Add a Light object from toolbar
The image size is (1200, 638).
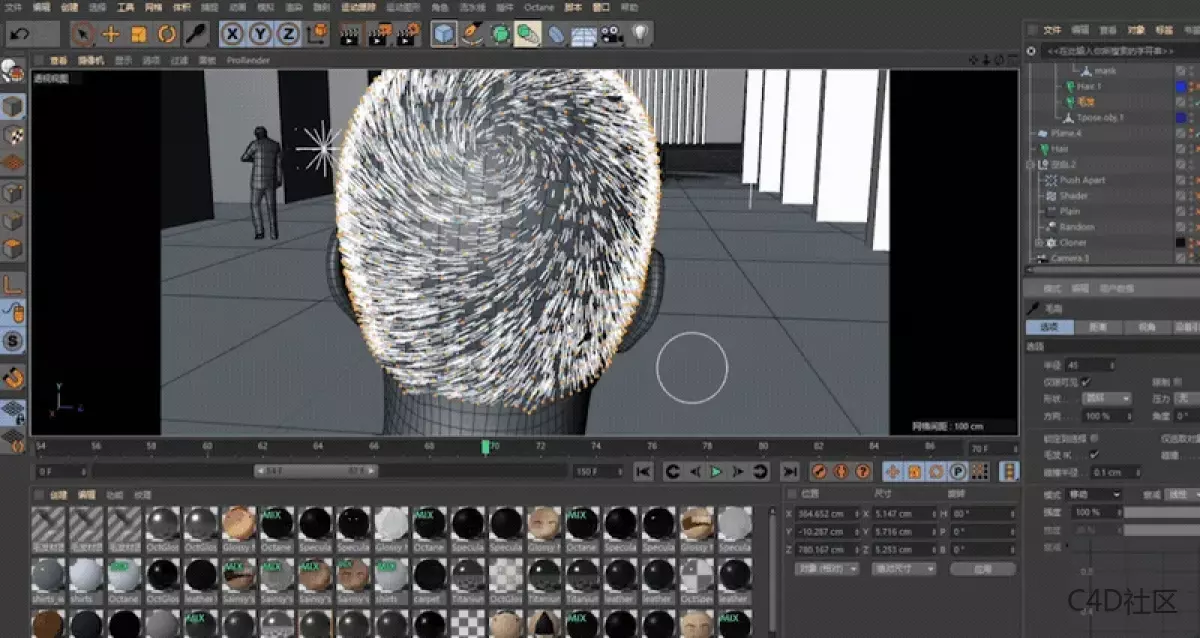point(639,35)
